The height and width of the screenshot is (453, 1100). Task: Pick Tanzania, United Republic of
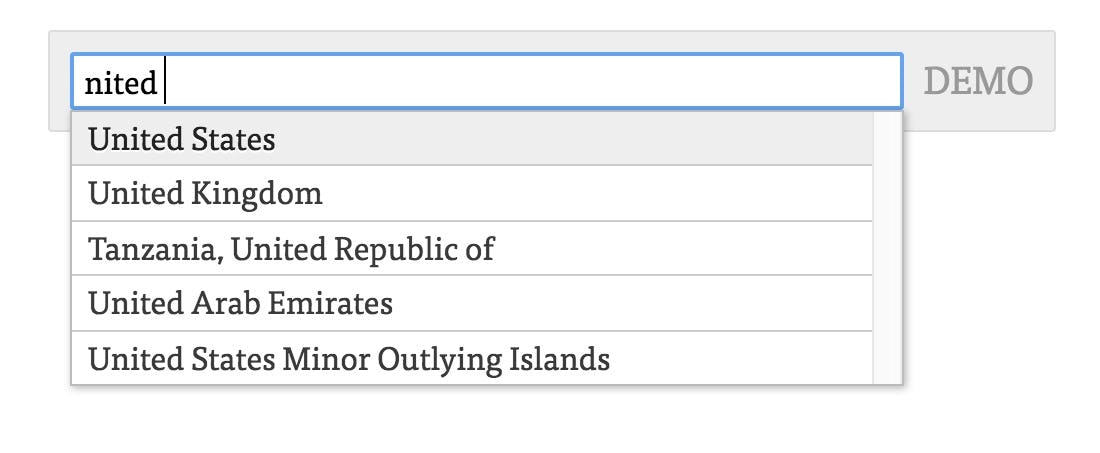[x=291, y=248]
